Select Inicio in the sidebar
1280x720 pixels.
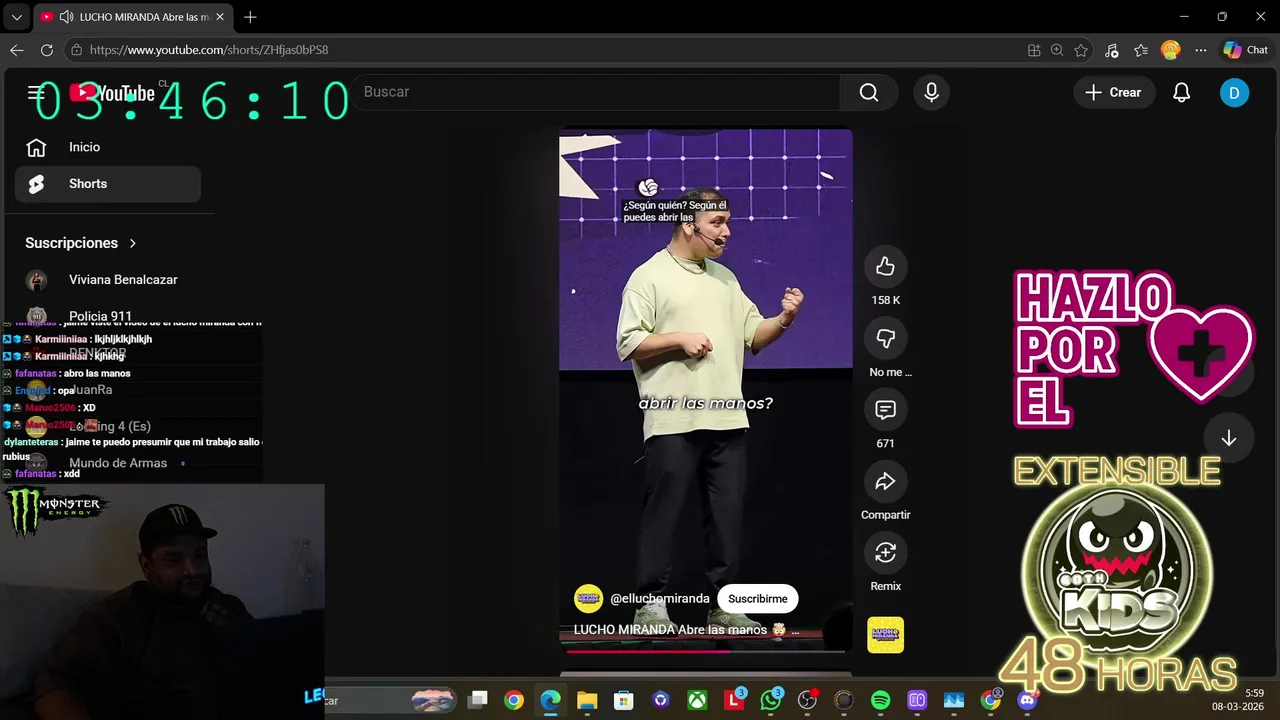pos(108,147)
